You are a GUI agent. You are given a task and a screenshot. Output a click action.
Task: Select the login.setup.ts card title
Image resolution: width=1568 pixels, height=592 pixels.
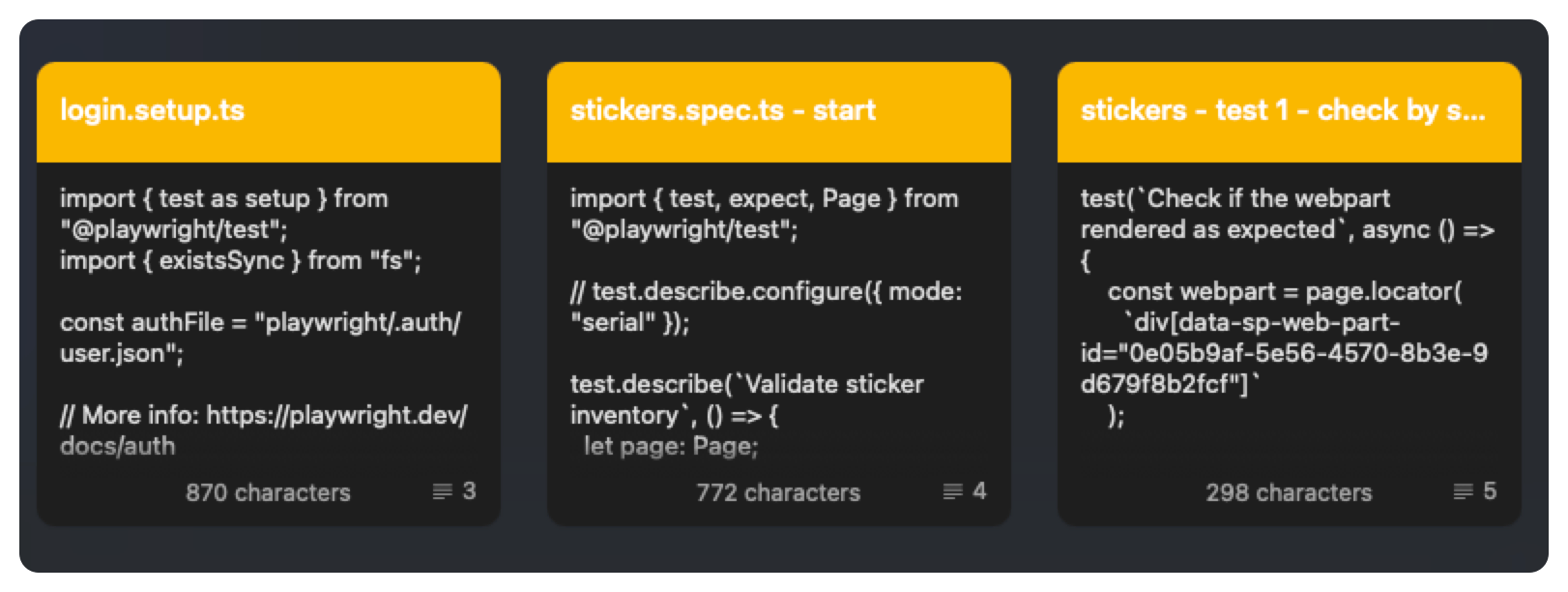tap(153, 110)
